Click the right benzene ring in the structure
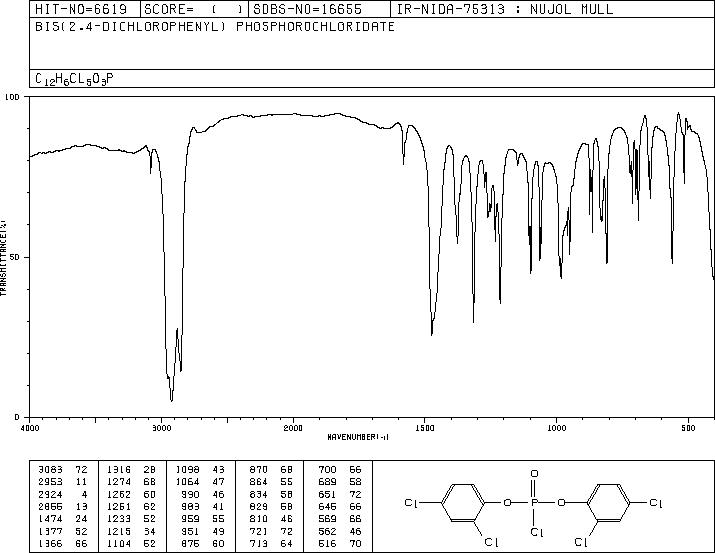 608,503
